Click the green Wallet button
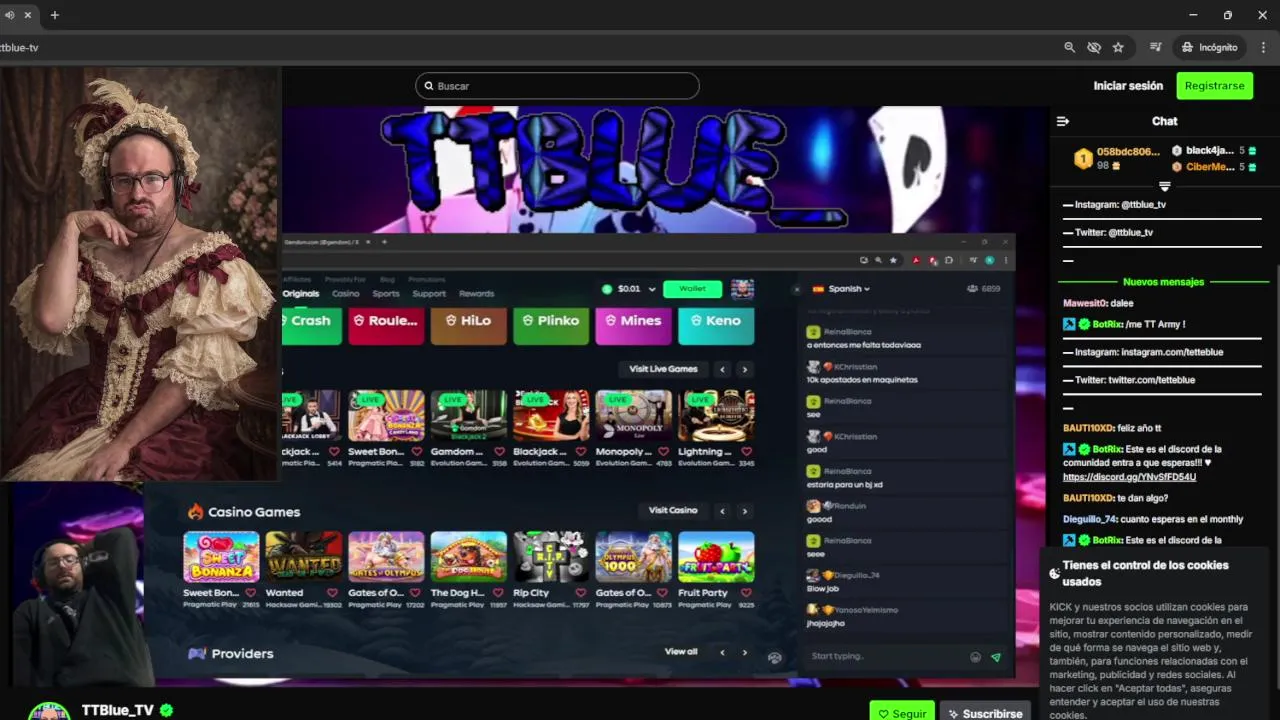The height and width of the screenshot is (720, 1280). pos(692,289)
